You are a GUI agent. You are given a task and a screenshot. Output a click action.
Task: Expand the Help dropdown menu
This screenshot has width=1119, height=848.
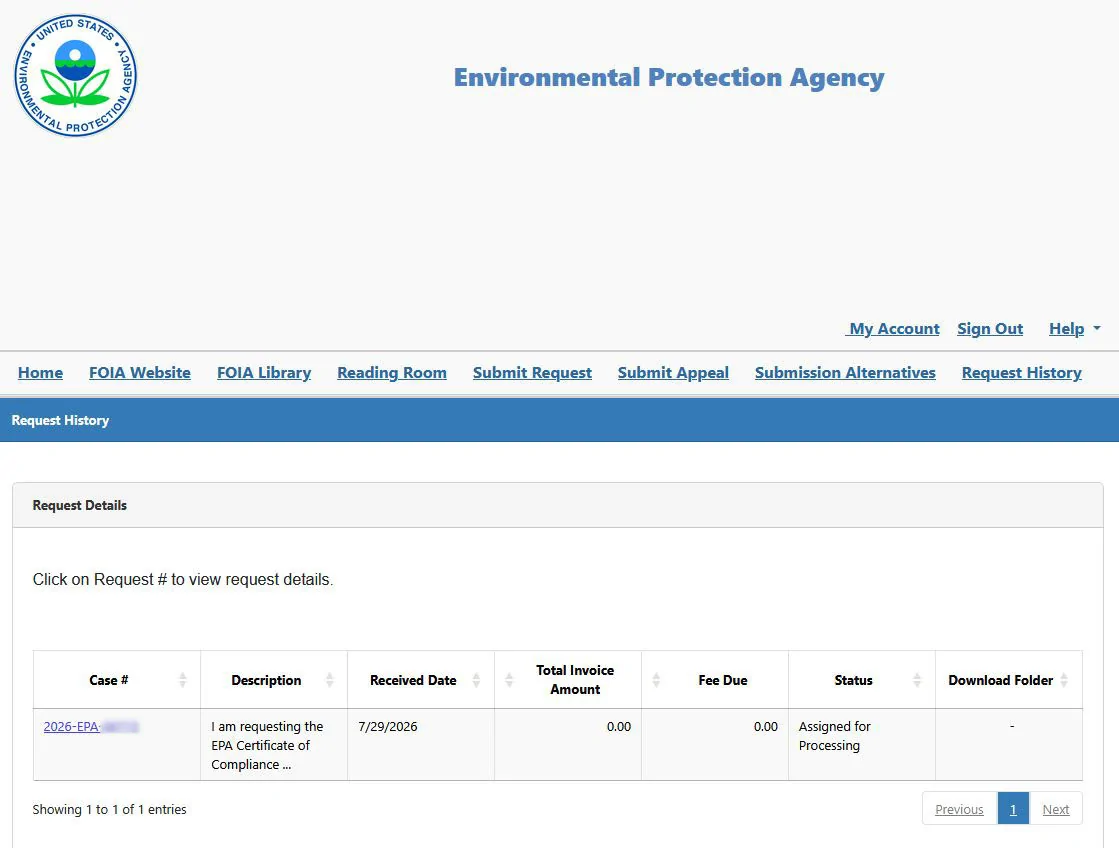[1074, 328]
